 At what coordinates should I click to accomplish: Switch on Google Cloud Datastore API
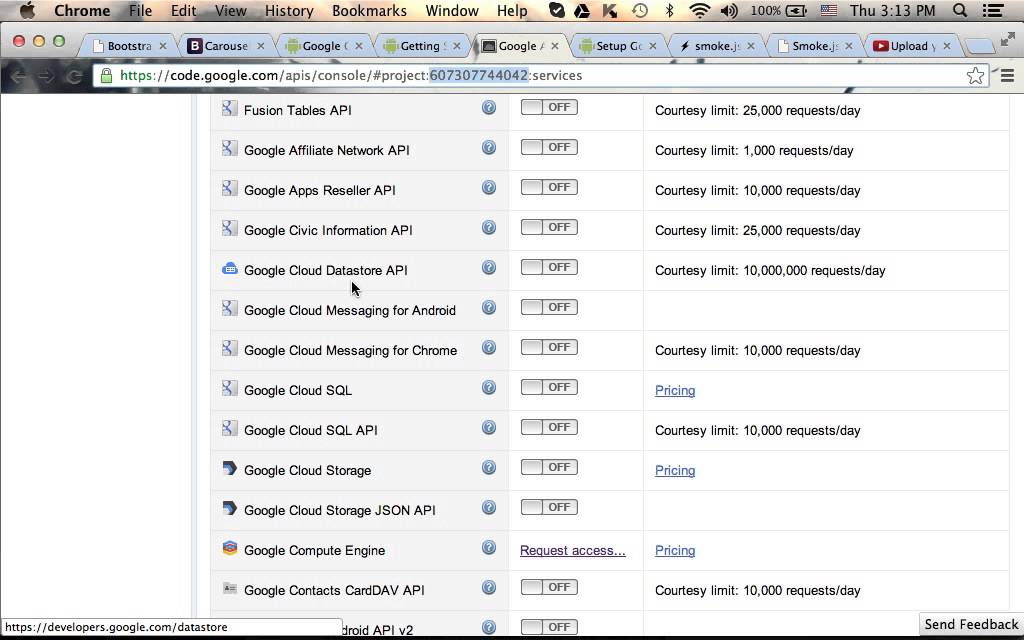coord(549,267)
